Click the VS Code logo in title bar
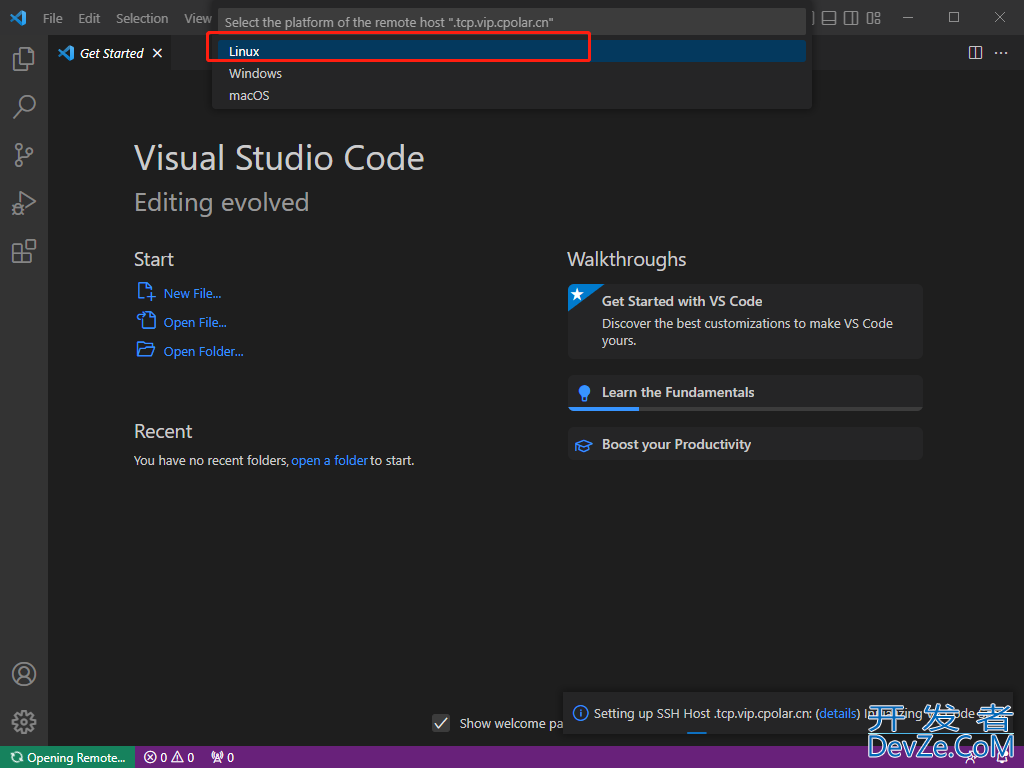This screenshot has width=1024, height=768. [18, 18]
